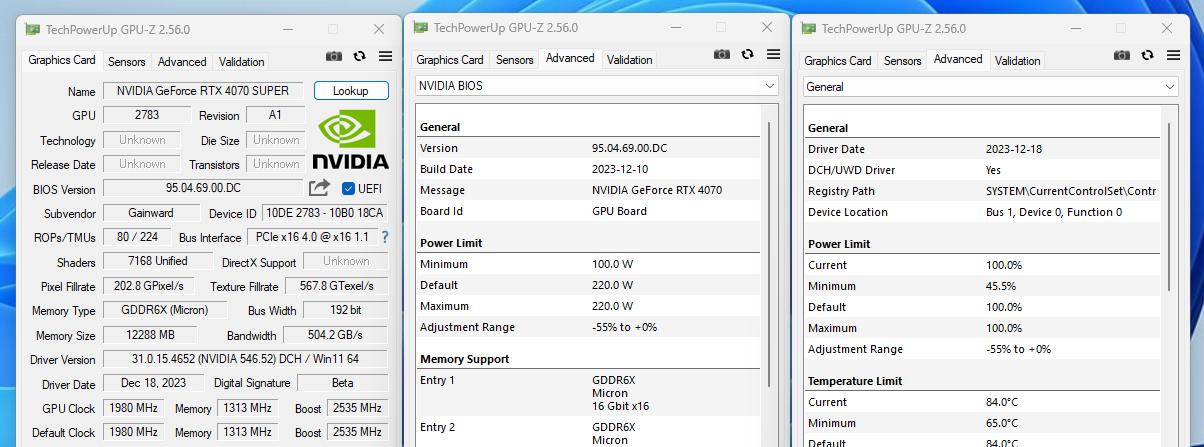Select Validation tab in right window
Viewport: 1204px width, 447px height.
(1018, 61)
